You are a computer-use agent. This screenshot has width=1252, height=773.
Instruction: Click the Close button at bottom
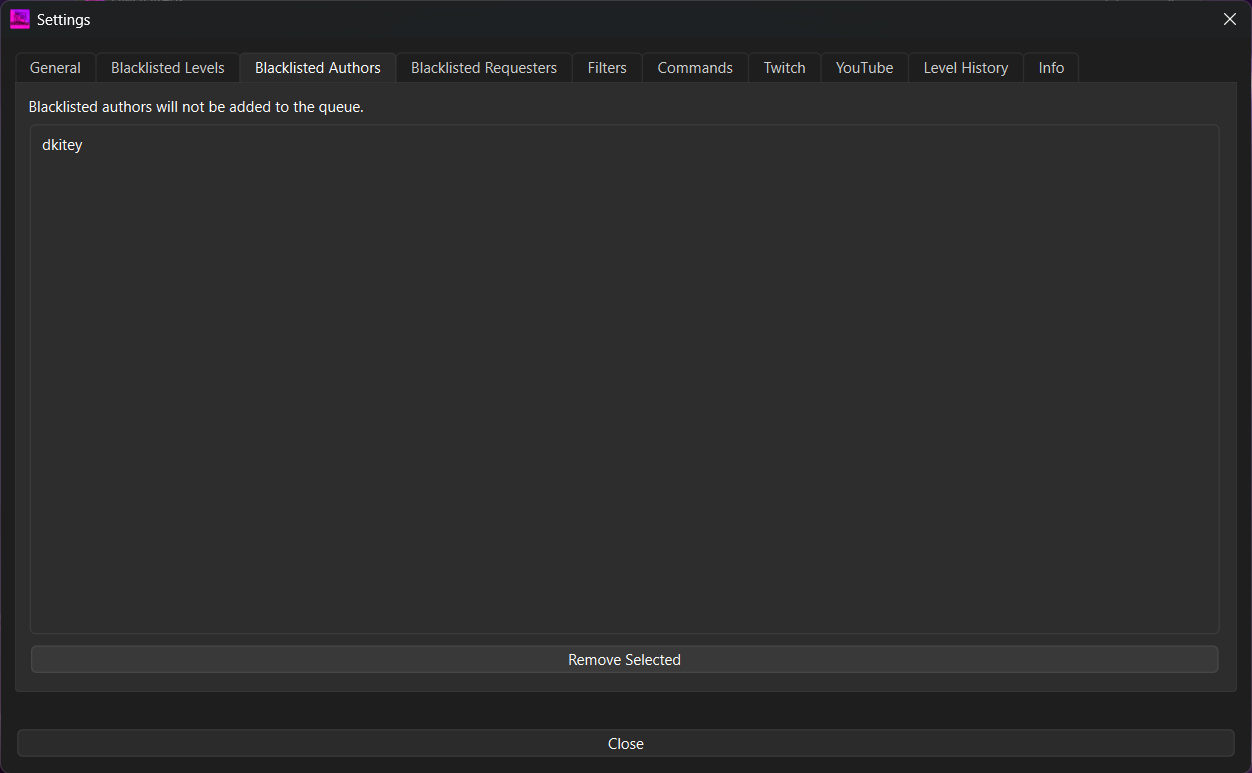pos(626,744)
